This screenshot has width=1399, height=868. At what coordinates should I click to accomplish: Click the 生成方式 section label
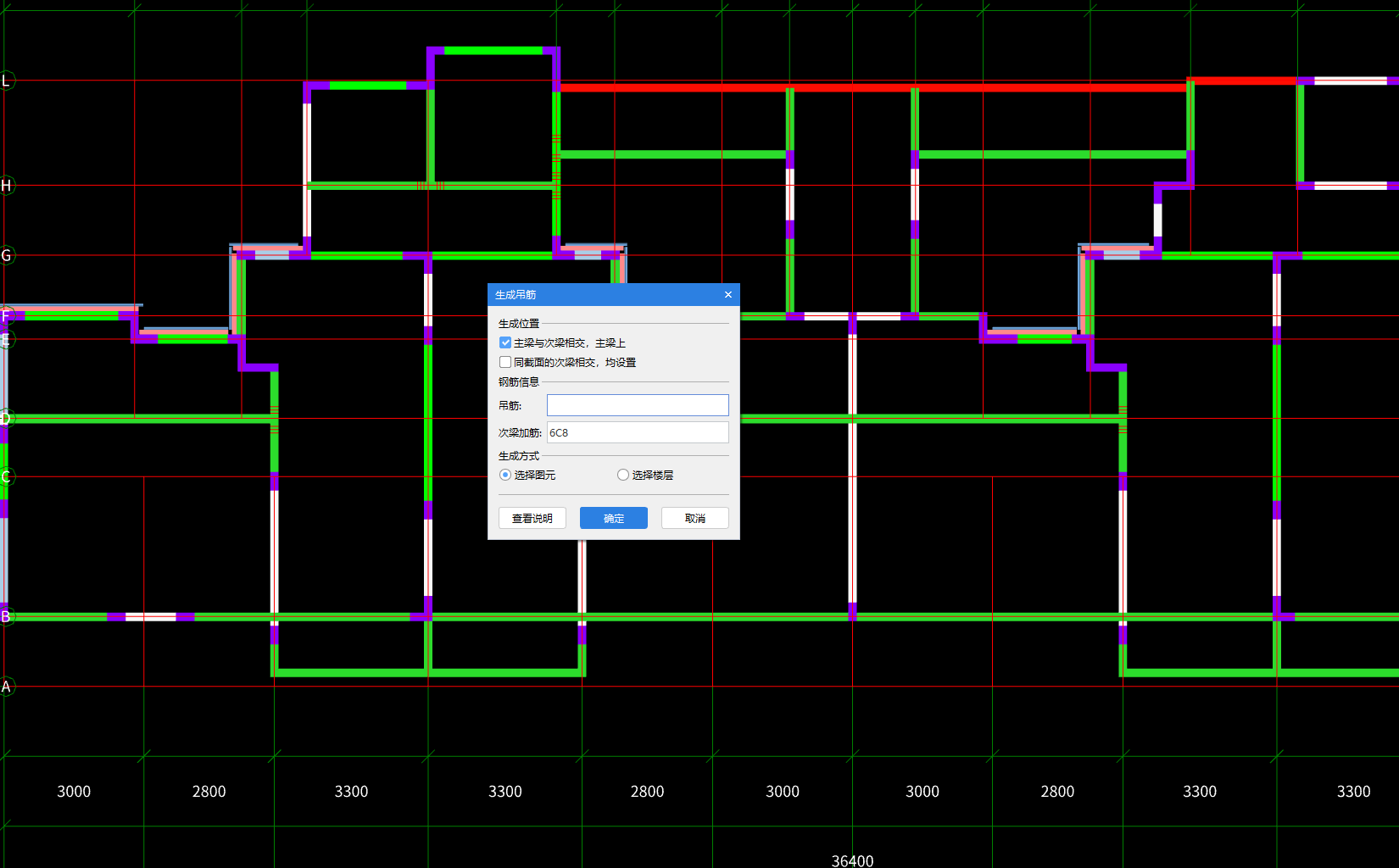tap(519, 456)
